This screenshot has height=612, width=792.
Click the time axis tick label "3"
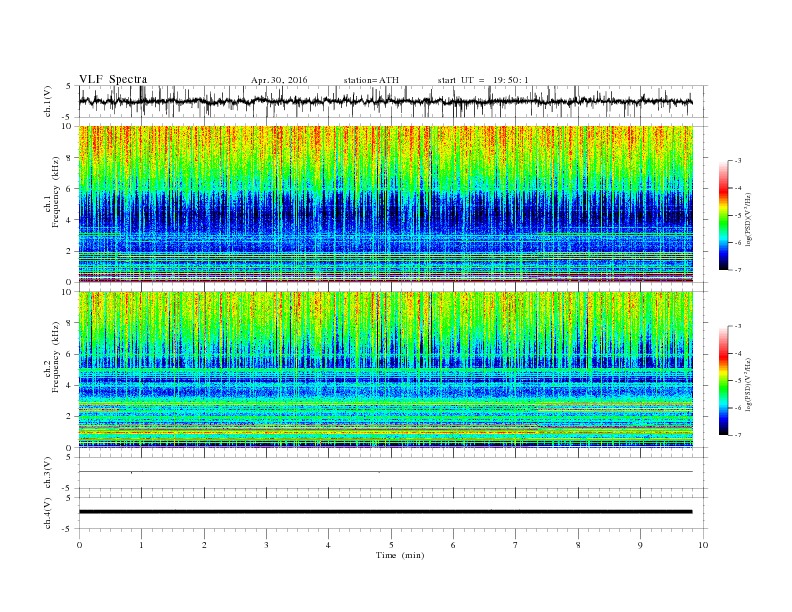(266, 545)
